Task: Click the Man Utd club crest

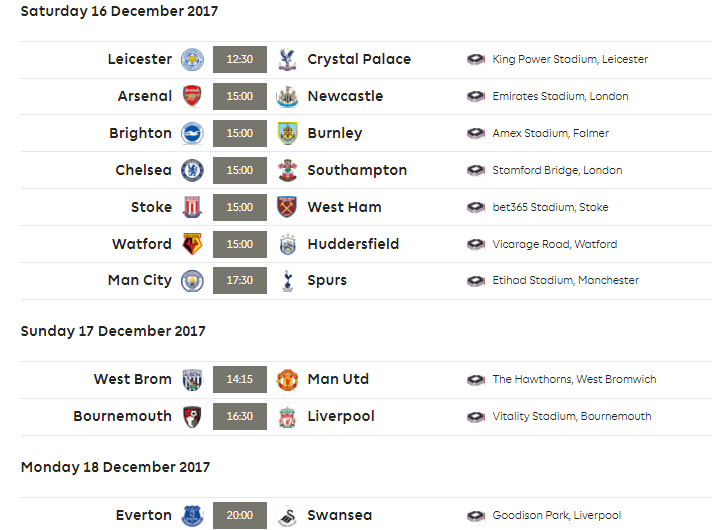Action: tap(287, 380)
